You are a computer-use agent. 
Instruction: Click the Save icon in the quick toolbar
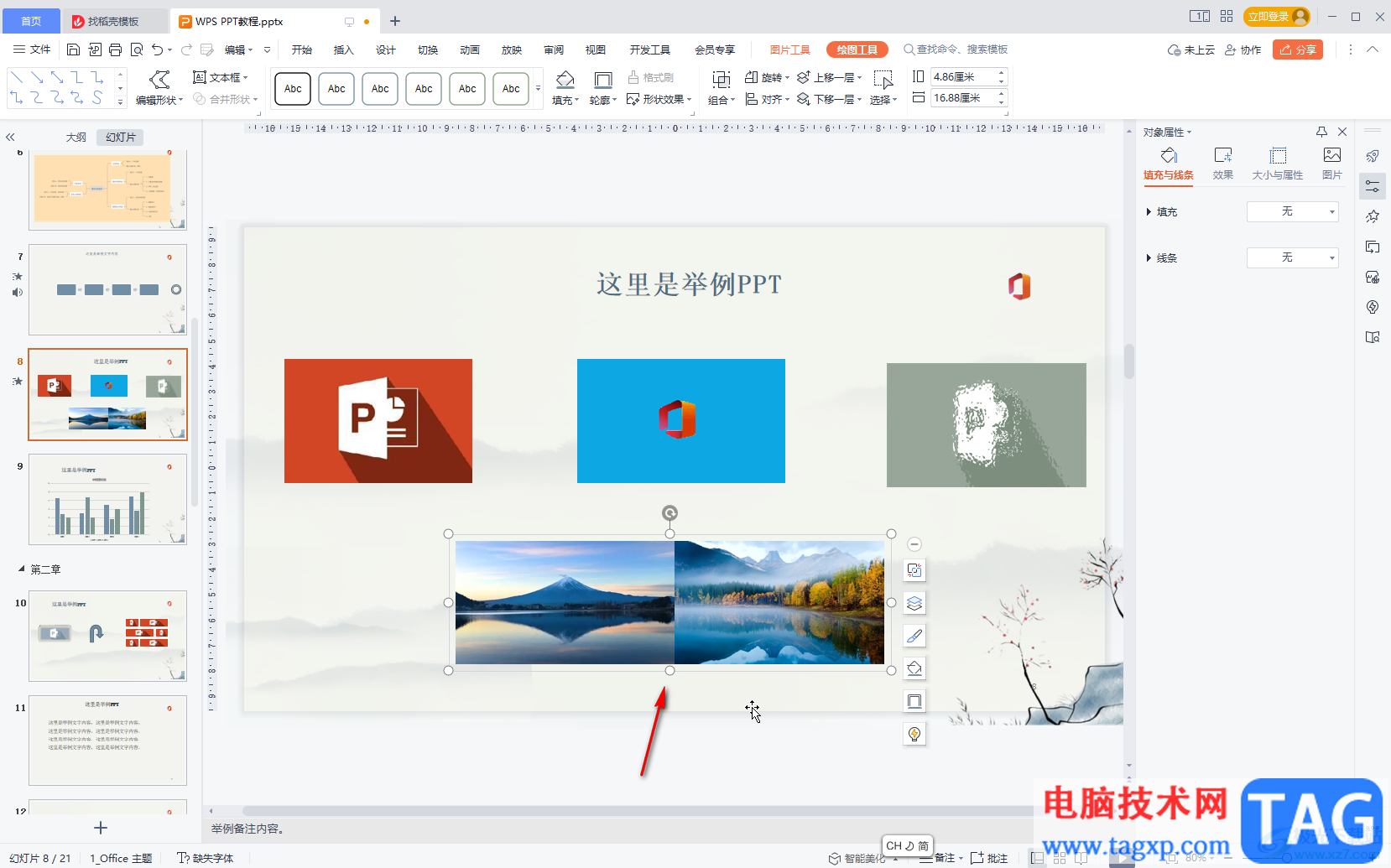pos(73,49)
